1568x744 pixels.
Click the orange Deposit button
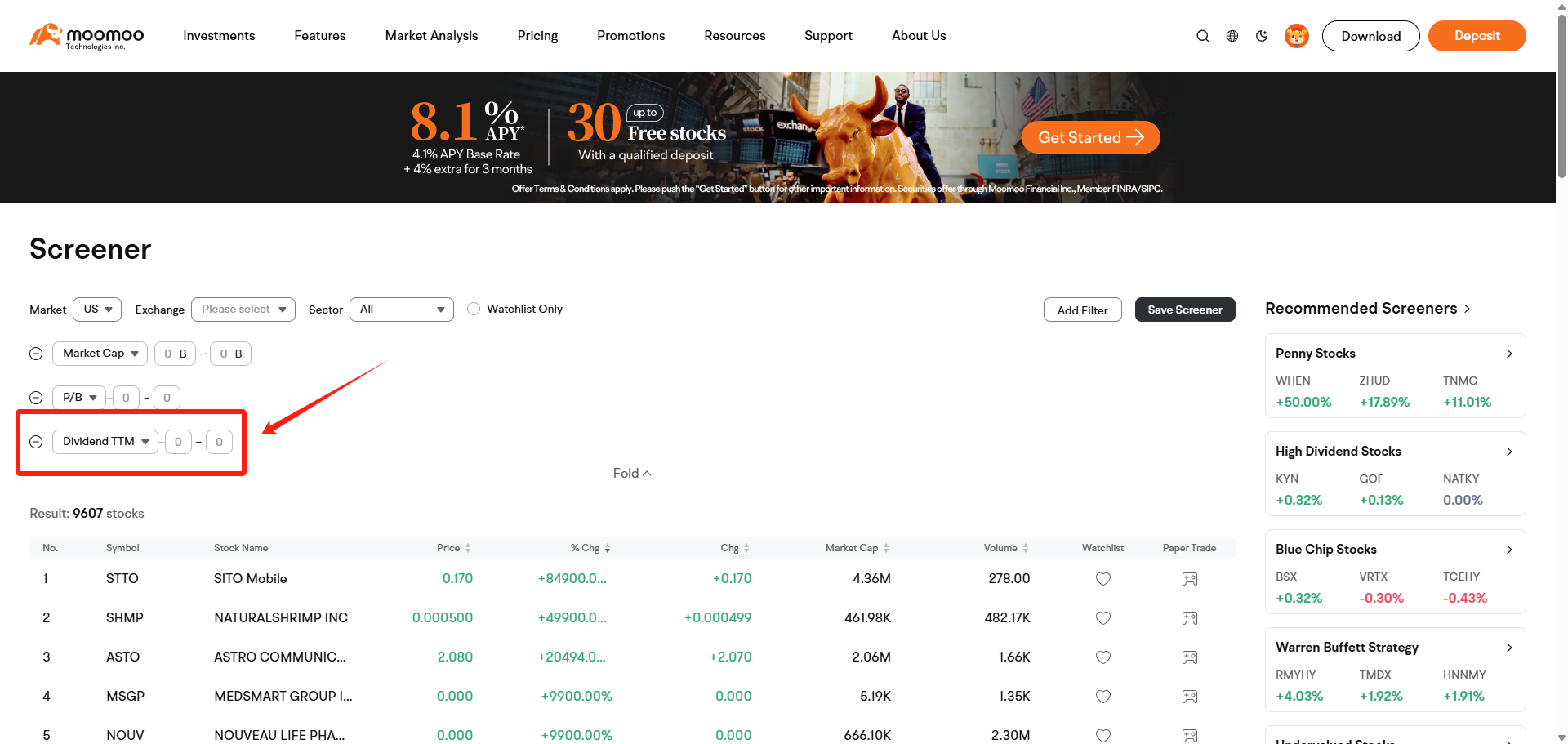point(1477,36)
